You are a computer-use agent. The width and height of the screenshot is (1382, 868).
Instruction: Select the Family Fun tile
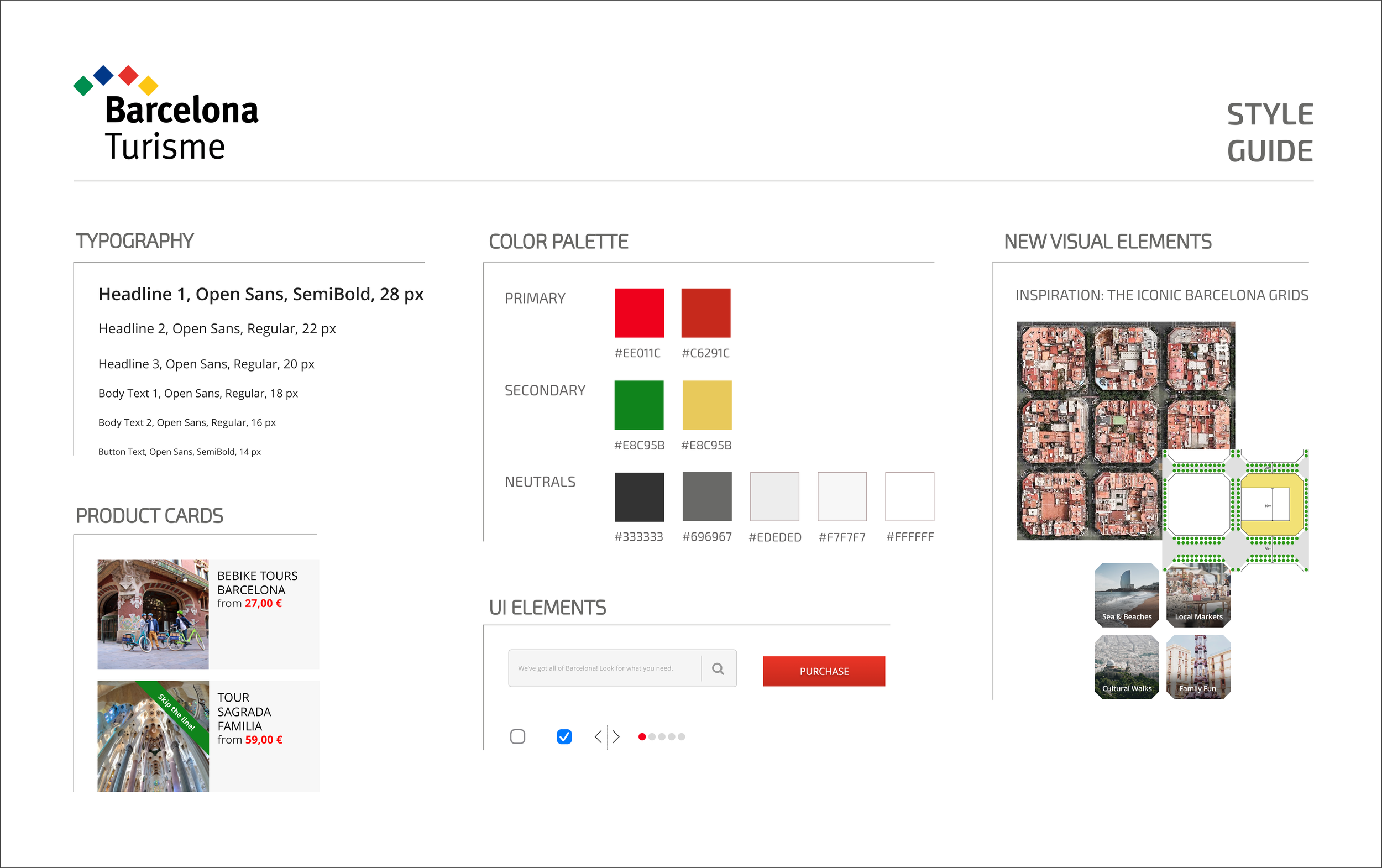point(1198,667)
